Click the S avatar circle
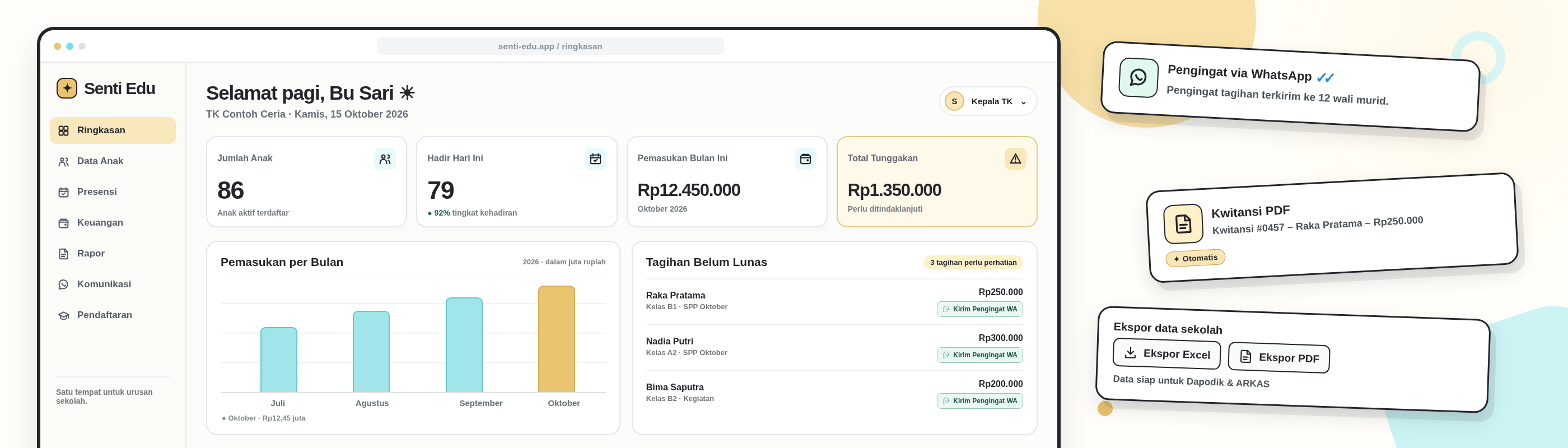This screenshot has width=1568, height=448. [954, 101]
